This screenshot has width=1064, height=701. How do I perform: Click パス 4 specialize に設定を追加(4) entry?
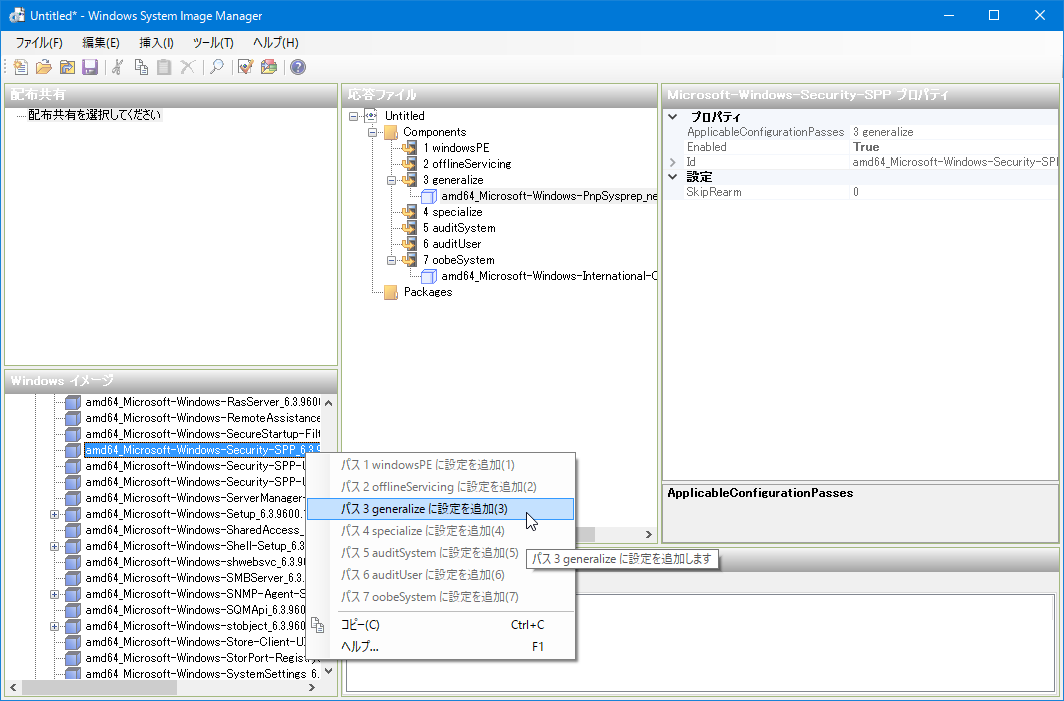coord(440,531)
